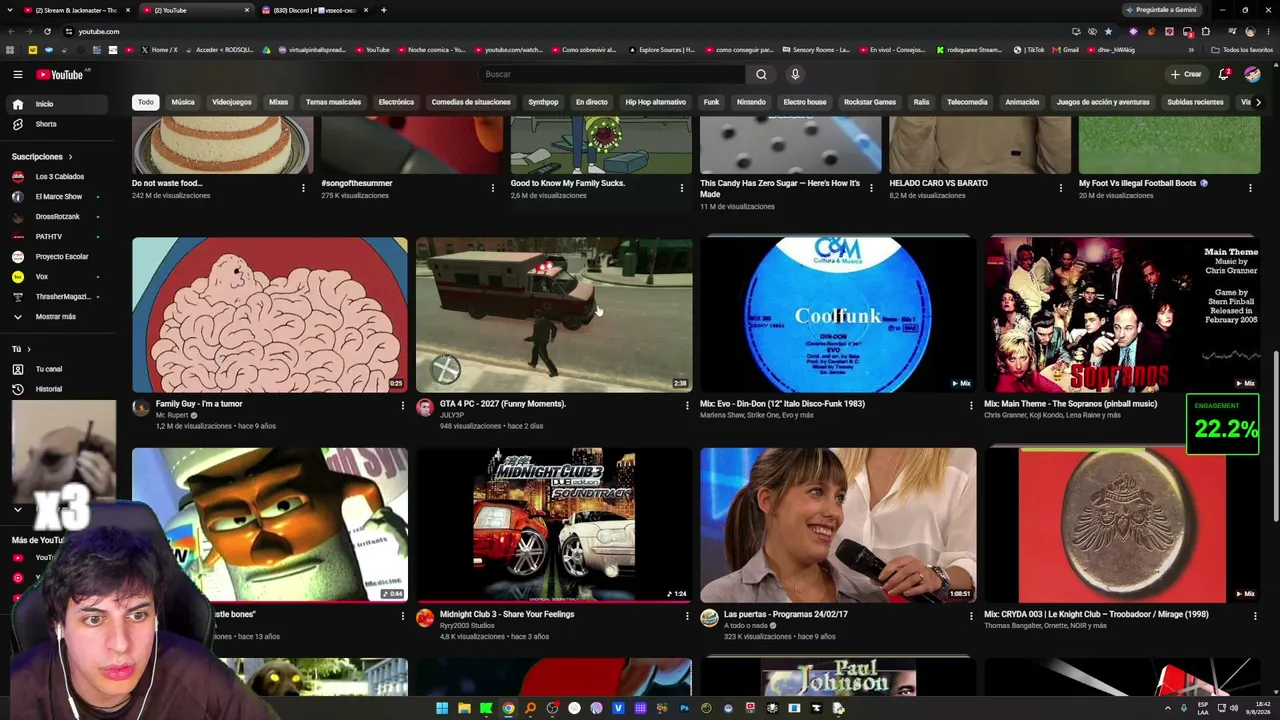Open a new browser tab

[x=384, y=10]
